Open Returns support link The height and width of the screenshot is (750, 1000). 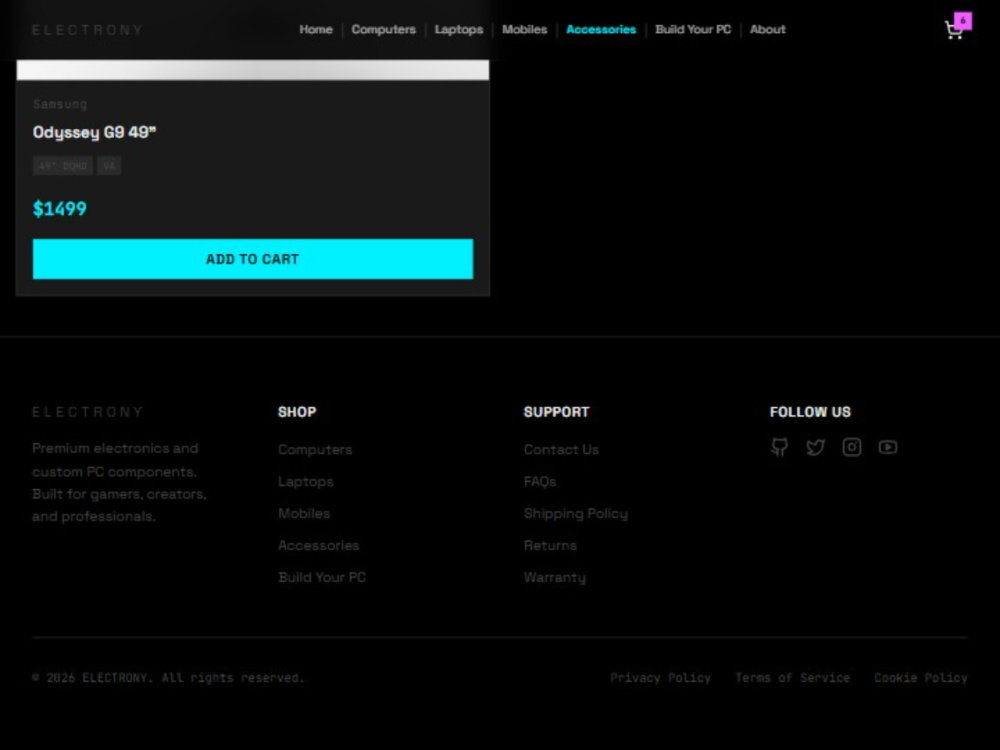(x=550, y=545)
